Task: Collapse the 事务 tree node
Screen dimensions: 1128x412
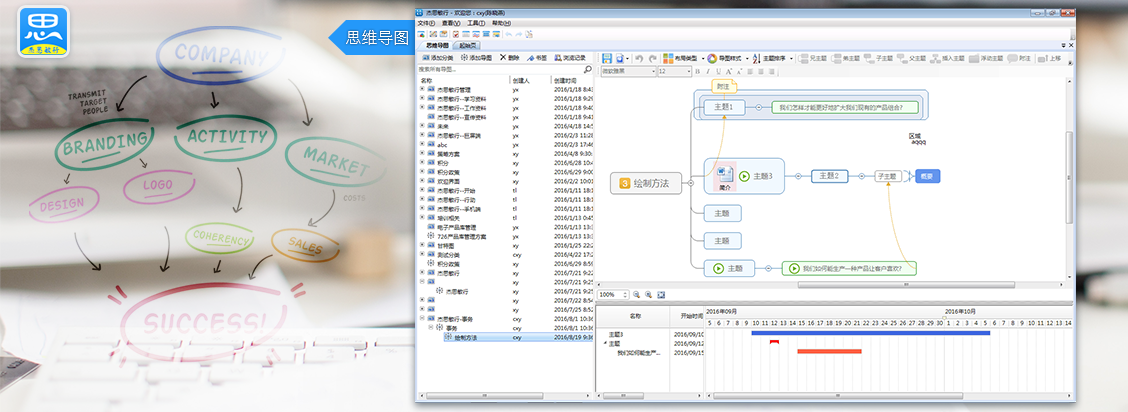Action: point(430,328)
